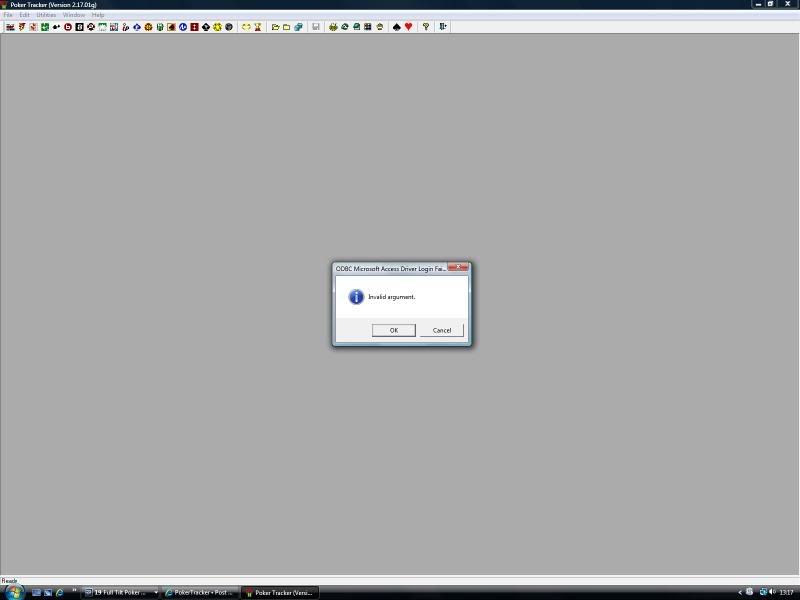Click the volume speaker tray icon

772,592
